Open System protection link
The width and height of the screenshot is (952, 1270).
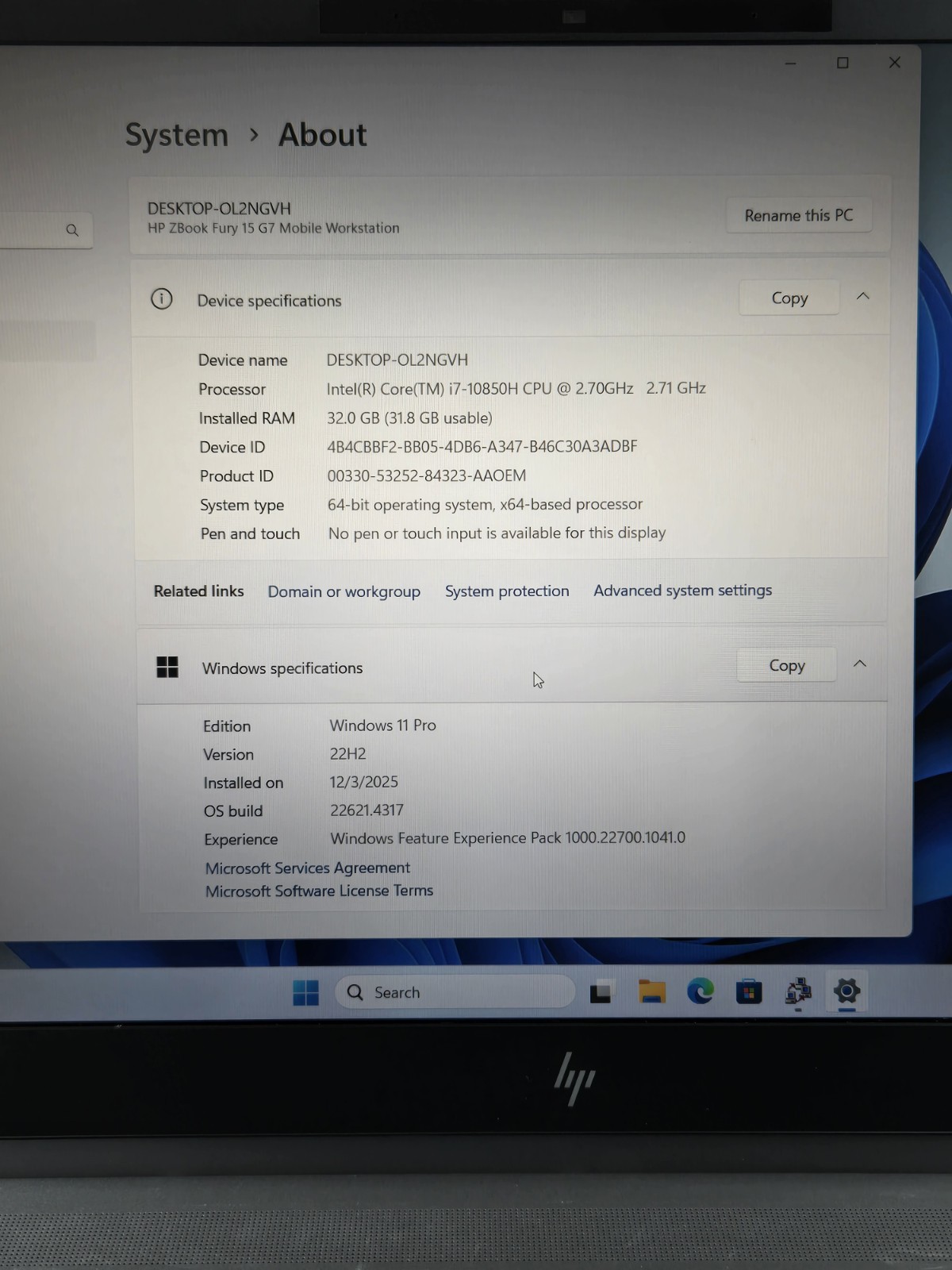(507, 591)
